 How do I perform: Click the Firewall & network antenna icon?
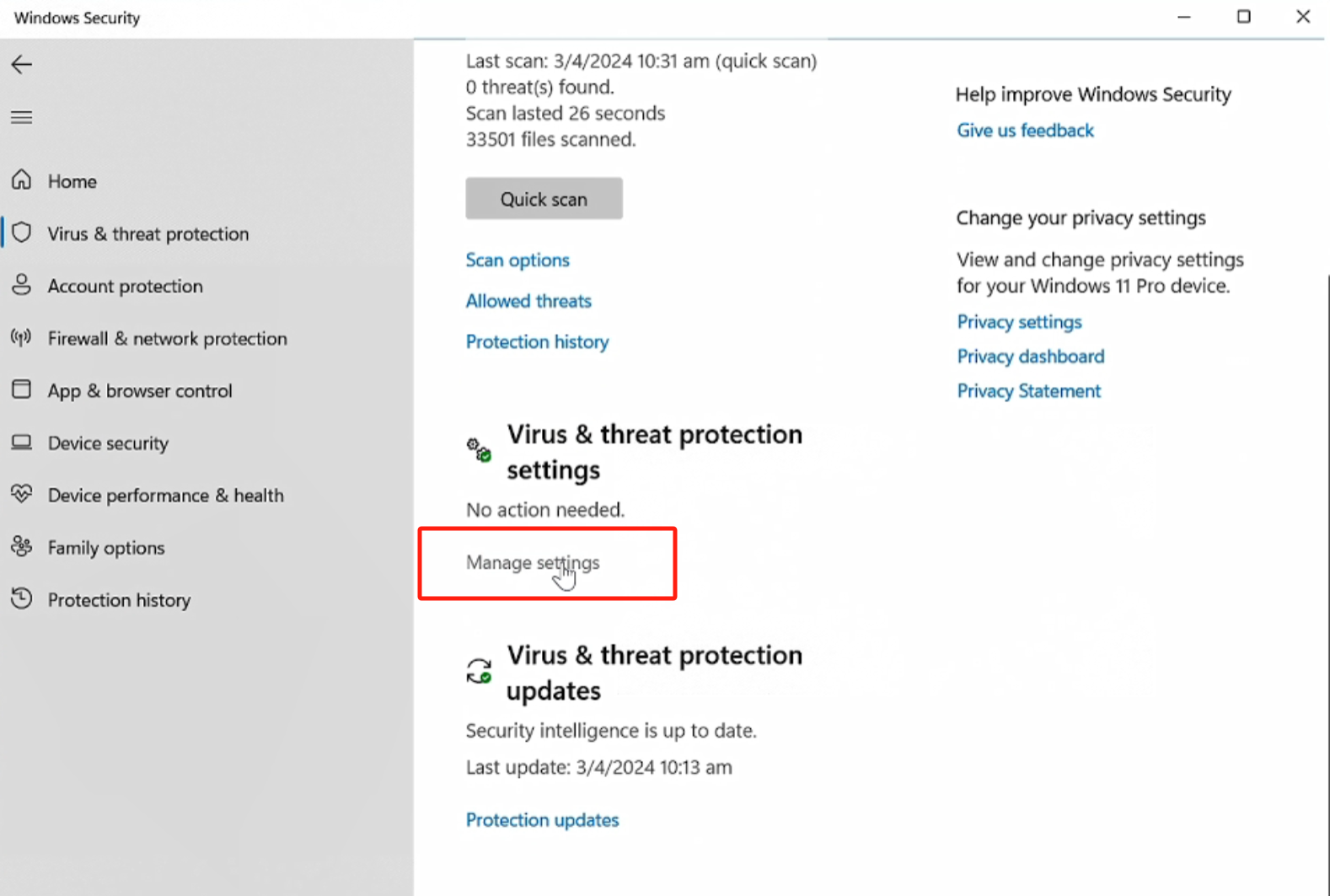pos(22,338)
